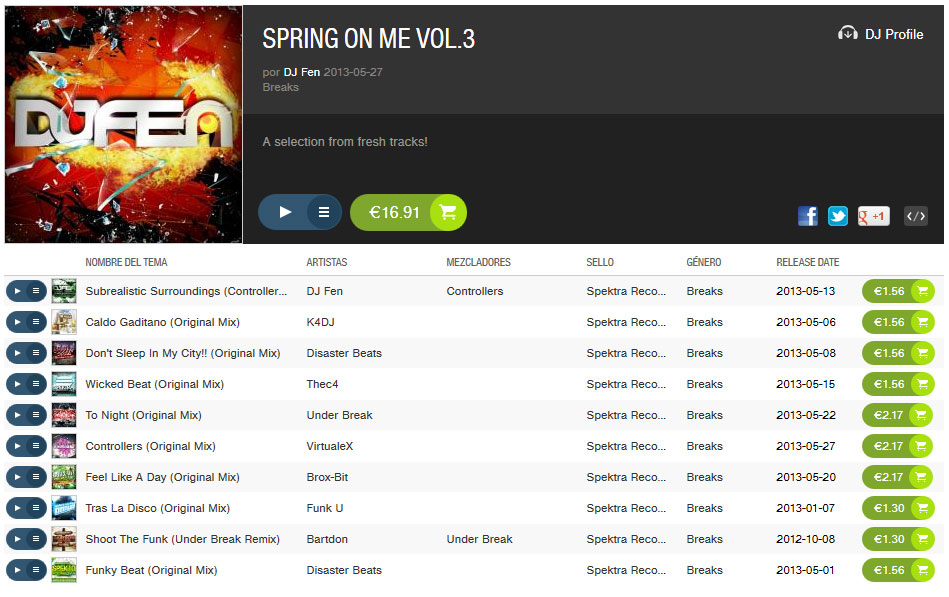Play Shoot The Funk (Under Break Remix)
949x597 pixels.
(17, 539)
